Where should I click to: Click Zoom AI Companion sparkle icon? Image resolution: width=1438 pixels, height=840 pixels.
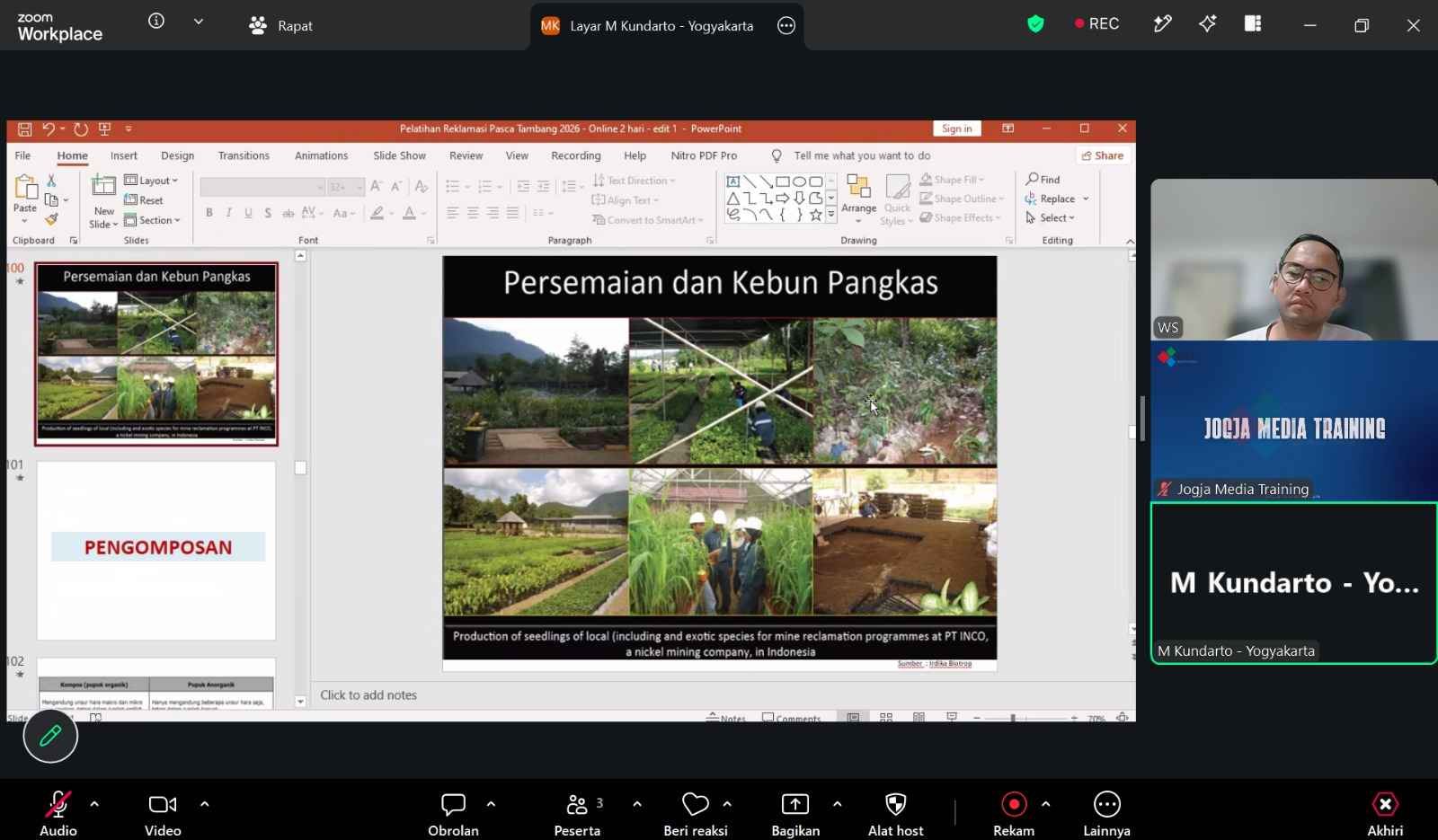1207,24
